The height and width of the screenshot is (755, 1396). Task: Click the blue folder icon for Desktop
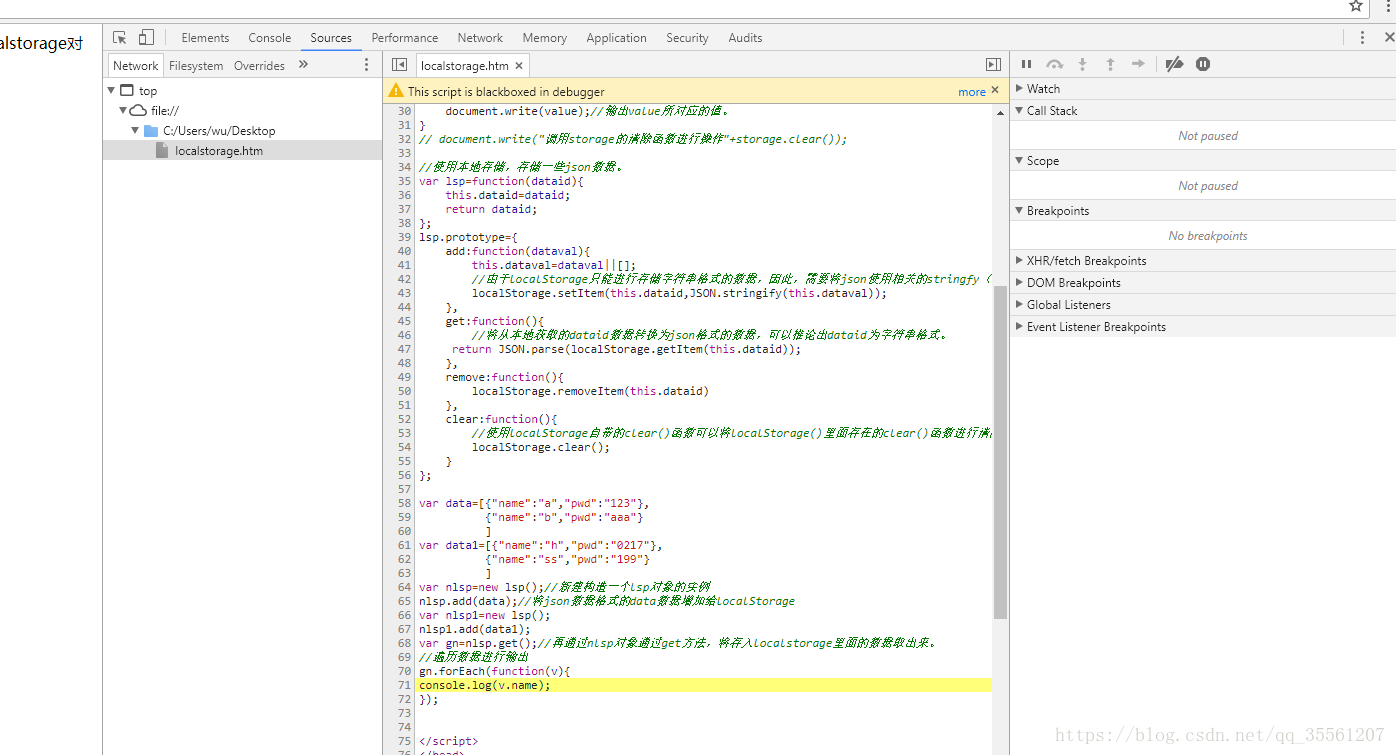tap(151, 130)
